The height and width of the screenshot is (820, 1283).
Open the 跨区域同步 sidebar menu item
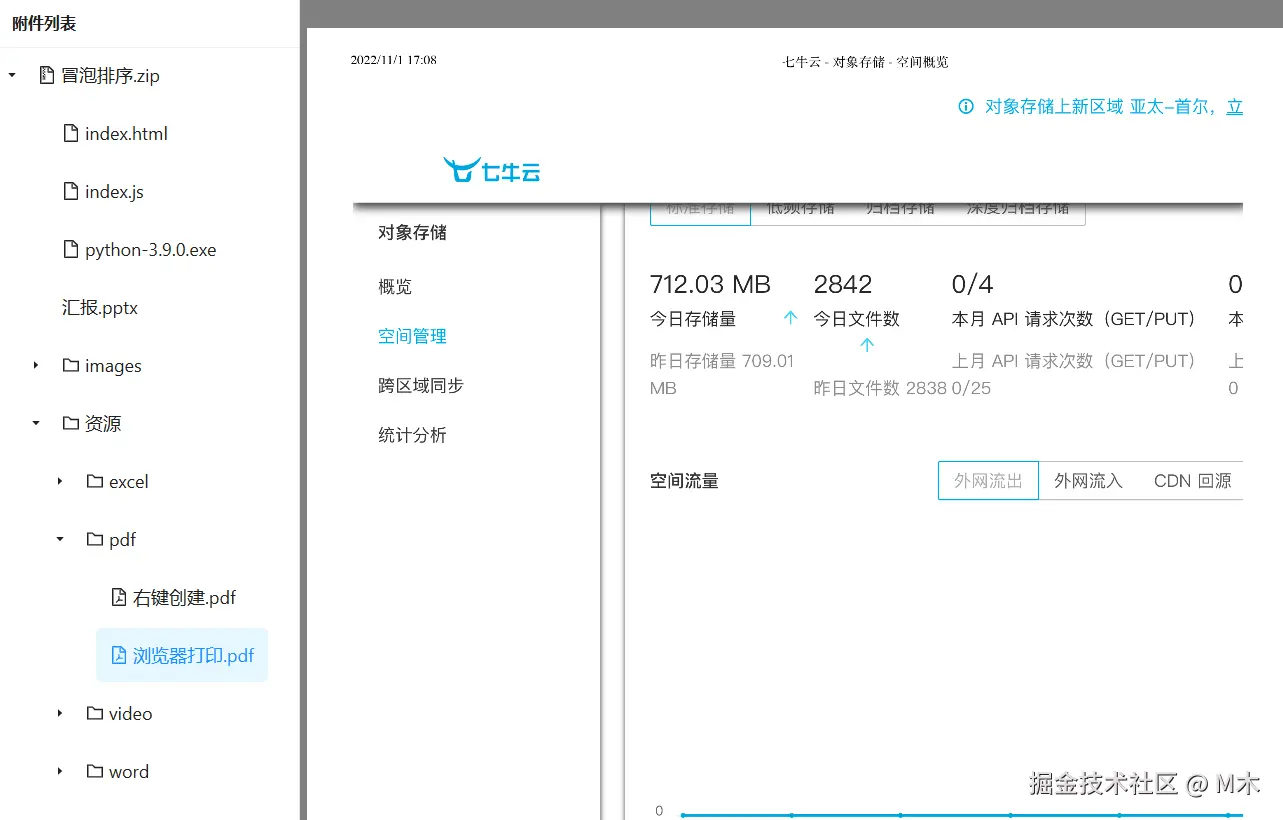click(x=421, y=386)
